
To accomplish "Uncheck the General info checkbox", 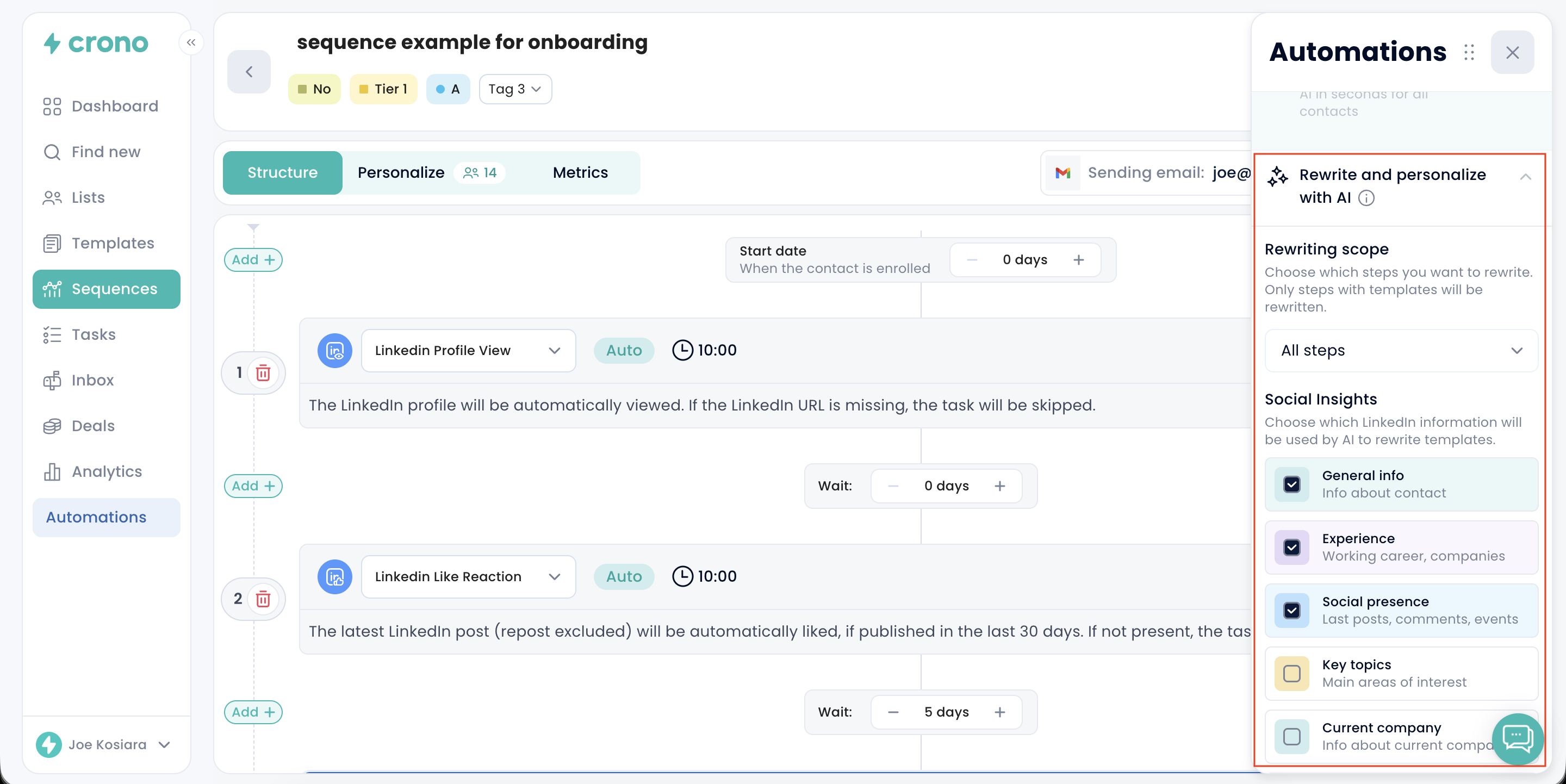I will (x=1291, y=484).
